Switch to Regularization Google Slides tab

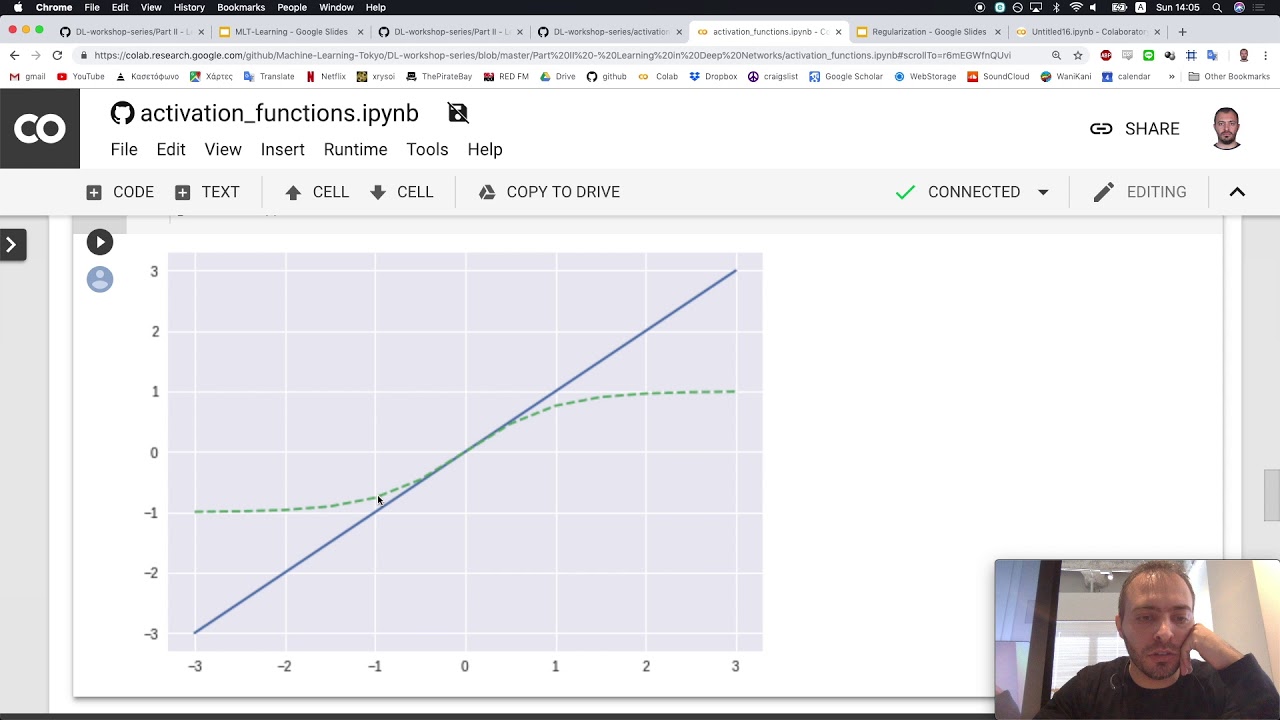(929, 31)
